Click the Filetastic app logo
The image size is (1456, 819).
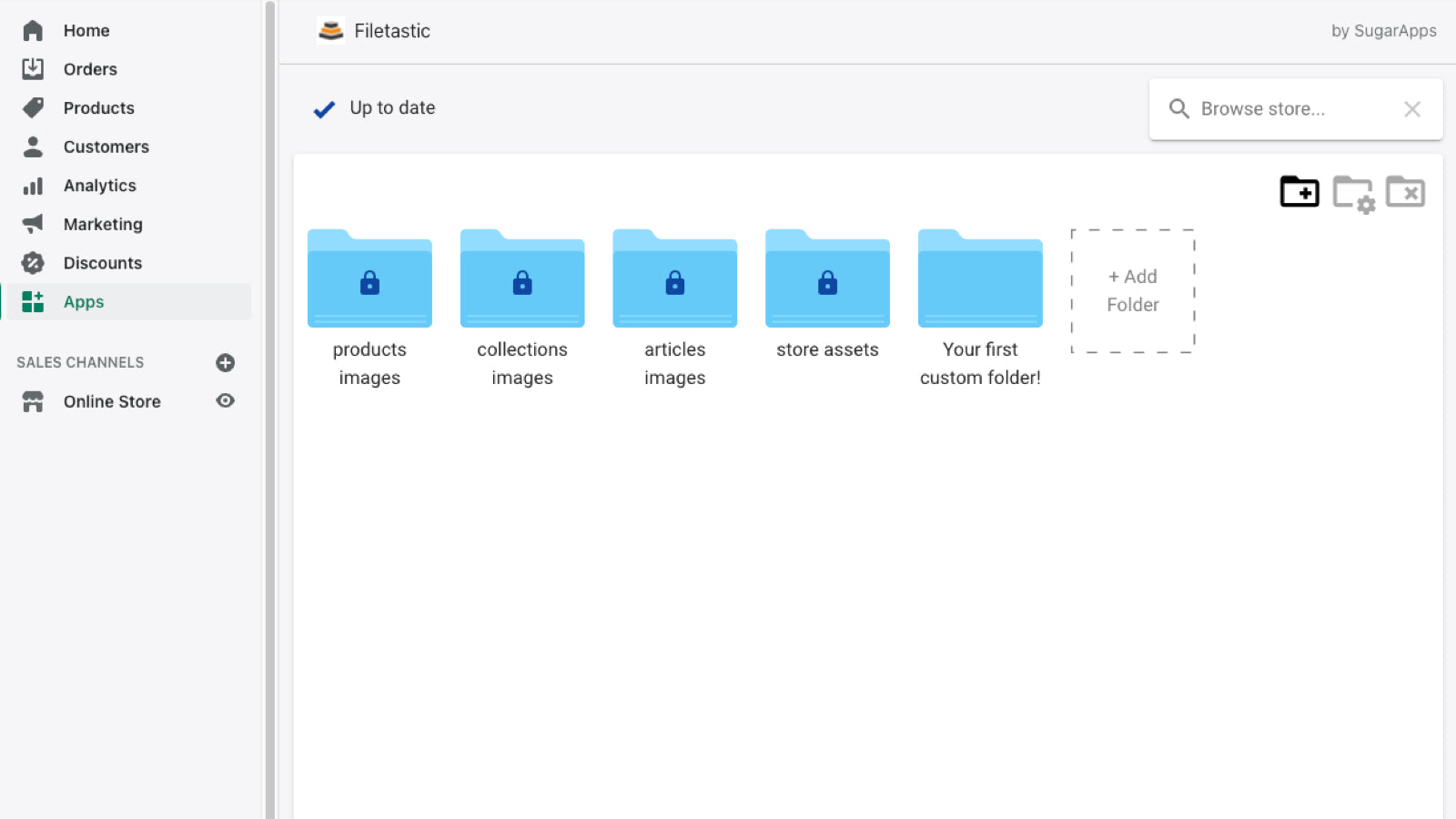331,30
